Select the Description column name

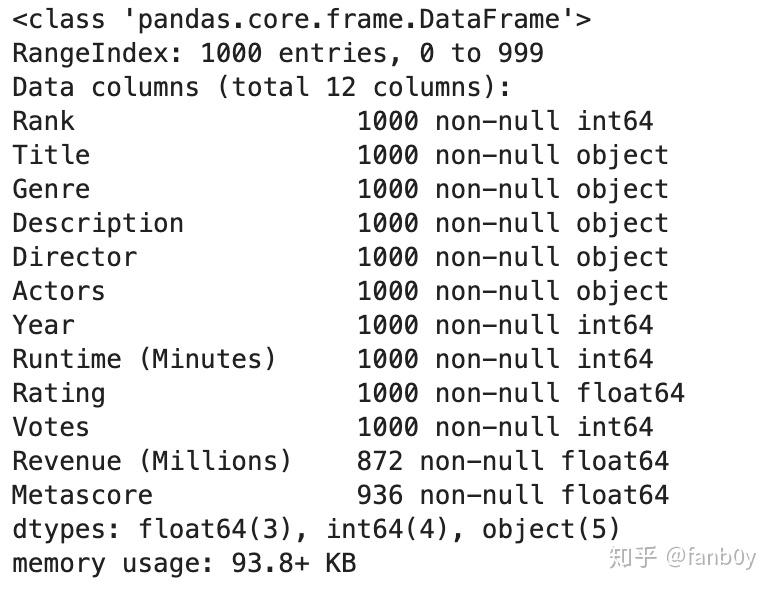[x=98, y=223]
